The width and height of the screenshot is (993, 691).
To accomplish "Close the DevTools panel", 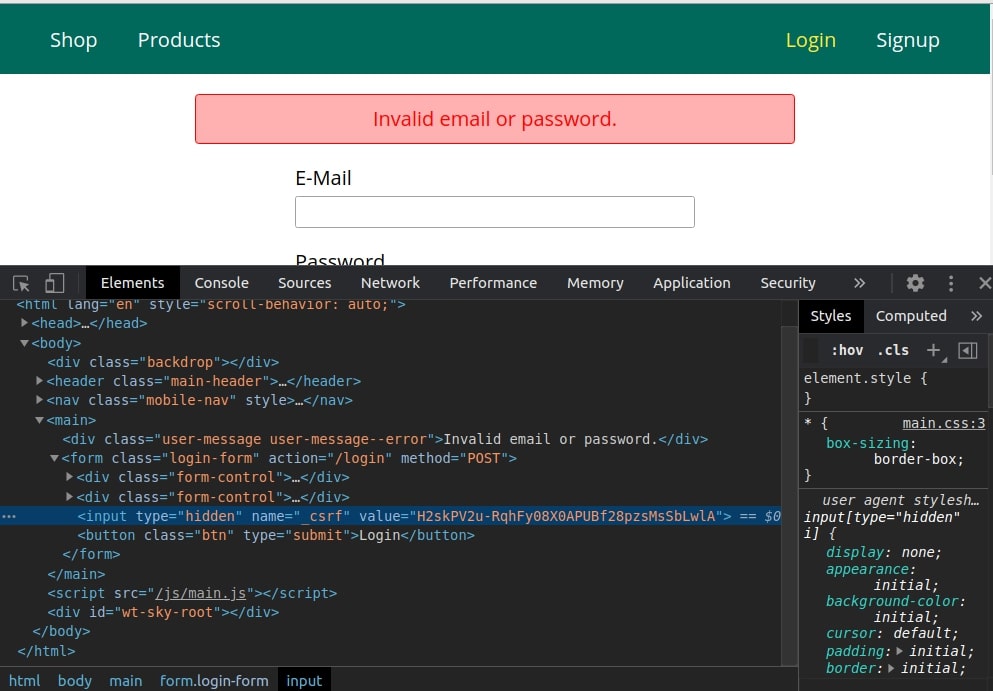I will coord(985,283).
